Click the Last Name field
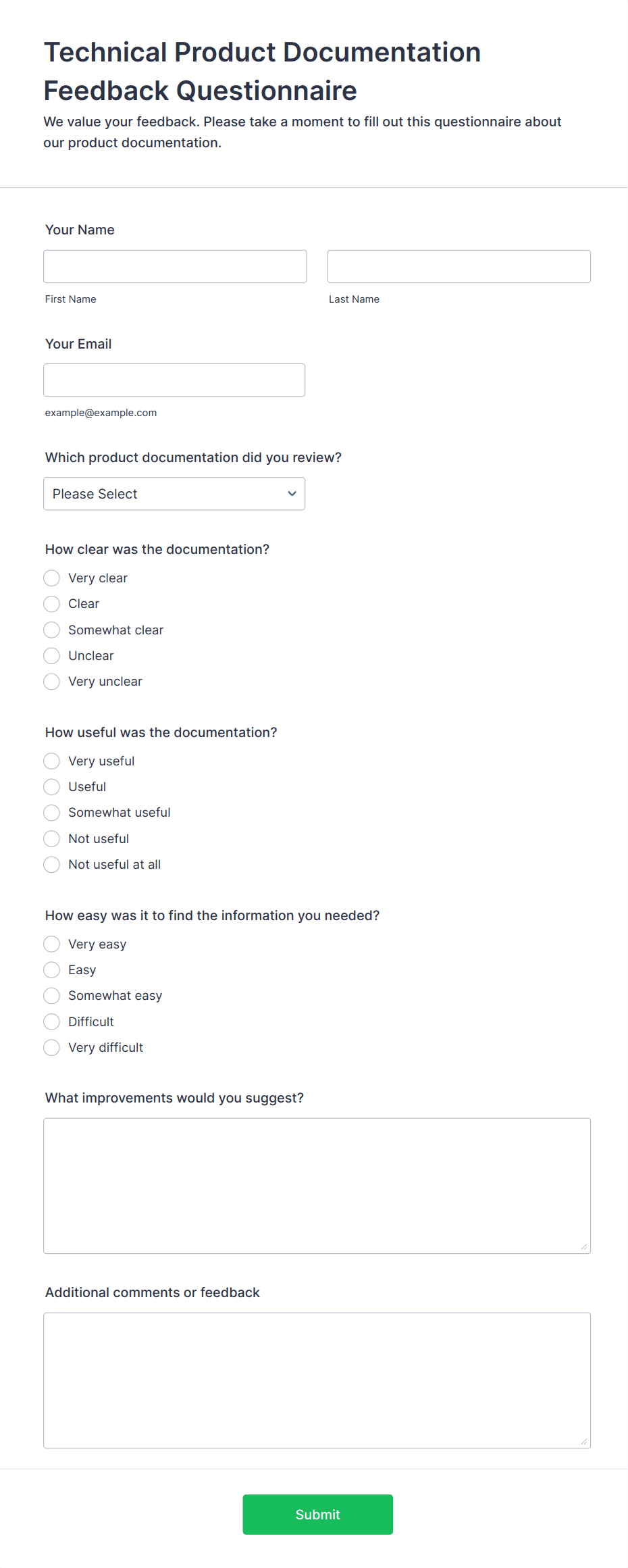Image resolution: width=628 pixels, height=1568 pixels. 459,266
